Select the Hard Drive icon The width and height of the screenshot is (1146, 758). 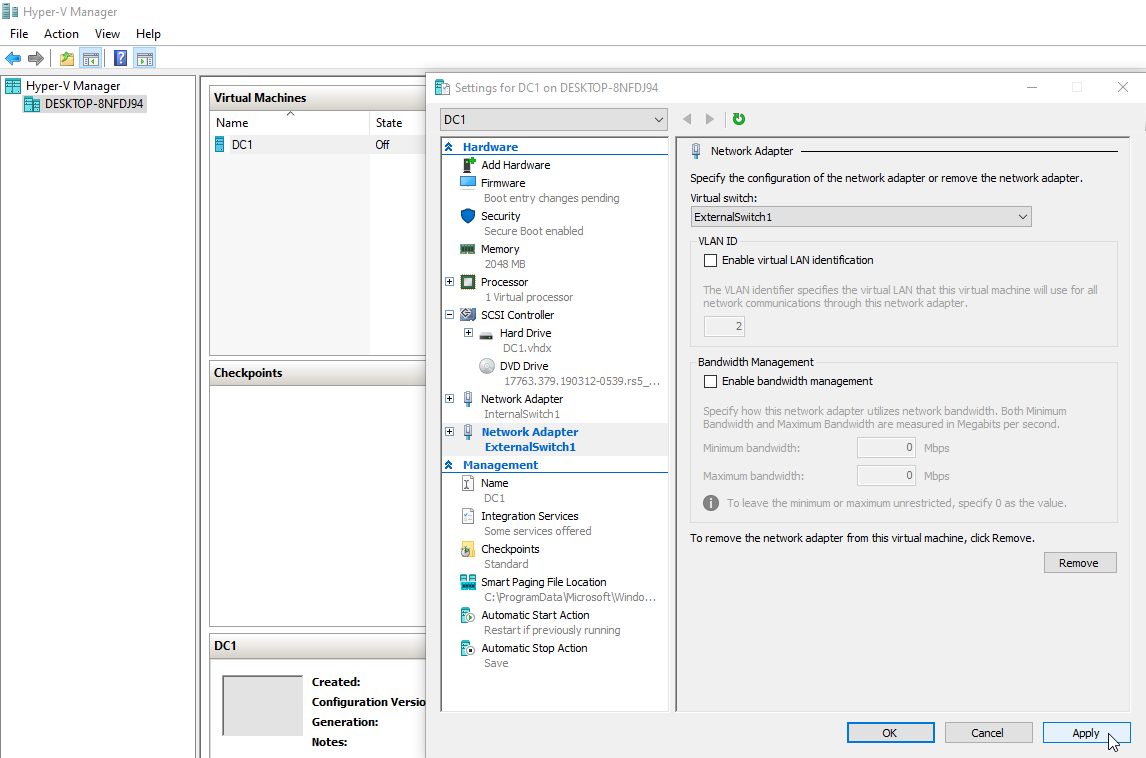pos(486,335)
